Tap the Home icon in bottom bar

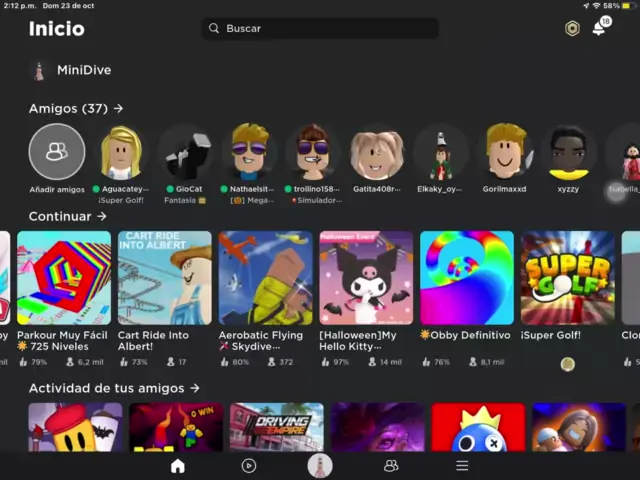(x=177, y=465)
